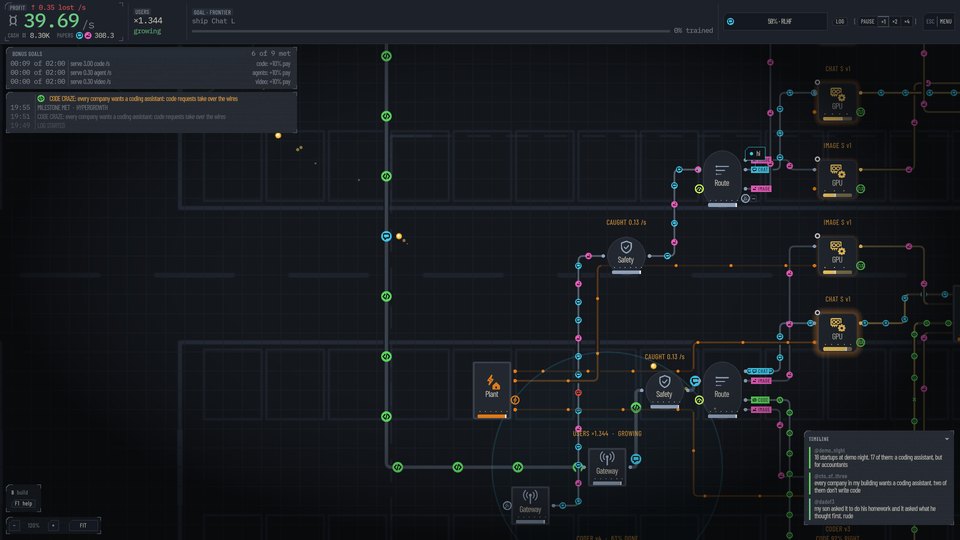Screen dimensions: 960x540
Task: Click the 'serve 1.00 code /s' bonus goal
Action: 151,64
